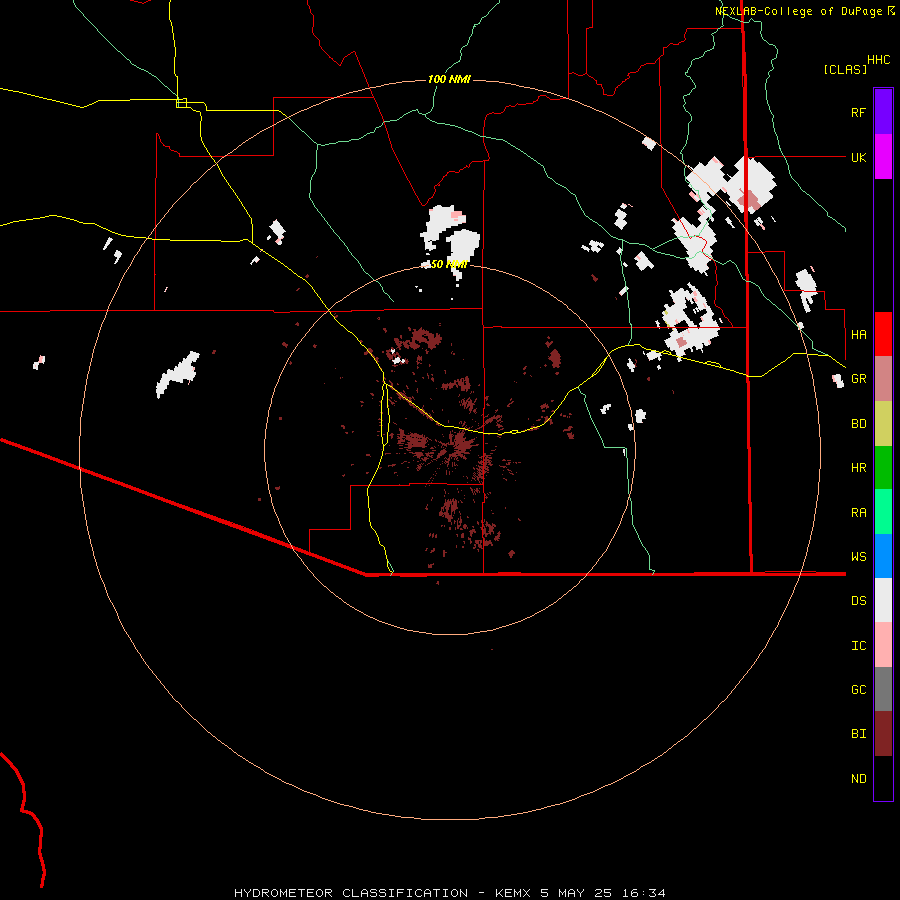Click the HR legend label
This screenshot has width=900, height=900.
(859, 468)
